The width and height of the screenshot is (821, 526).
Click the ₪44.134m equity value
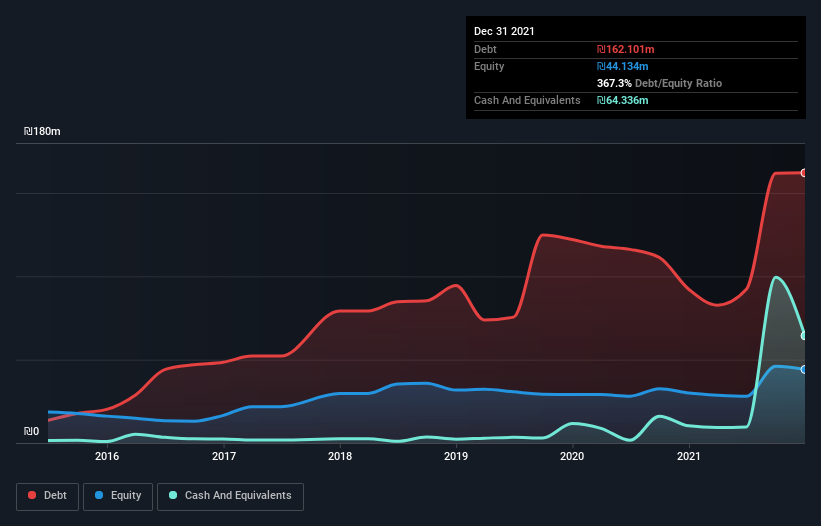(x=623, y=66)
